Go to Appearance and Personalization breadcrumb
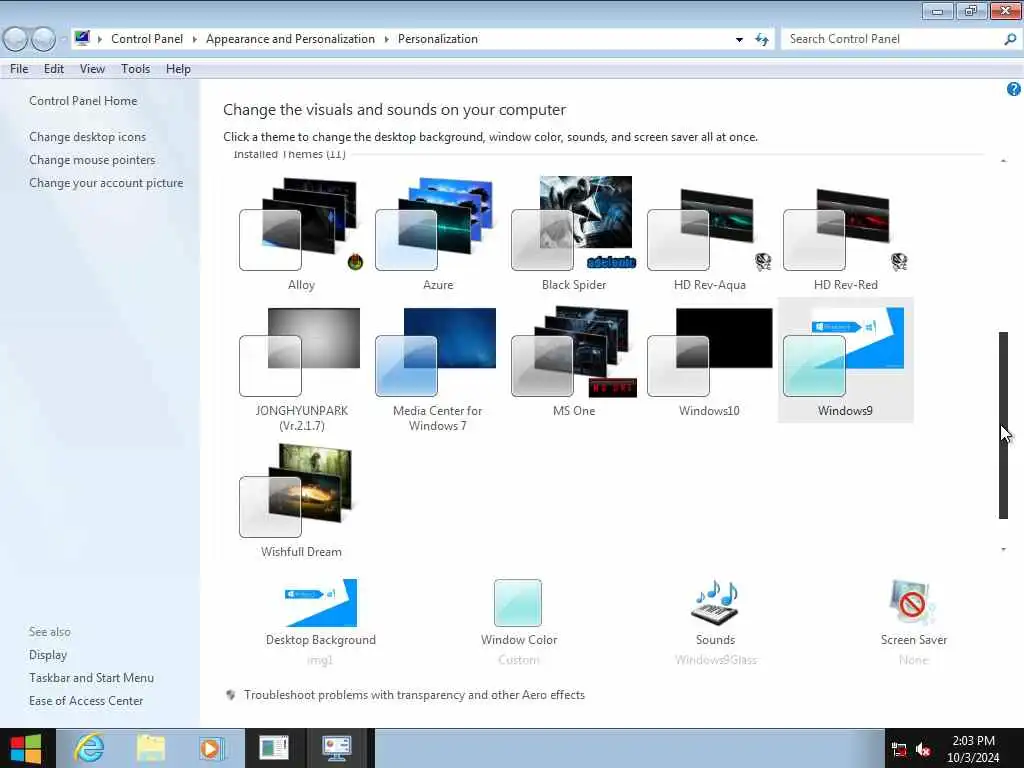This screenshot has height=768, width=1024. (x=291, y=39)
